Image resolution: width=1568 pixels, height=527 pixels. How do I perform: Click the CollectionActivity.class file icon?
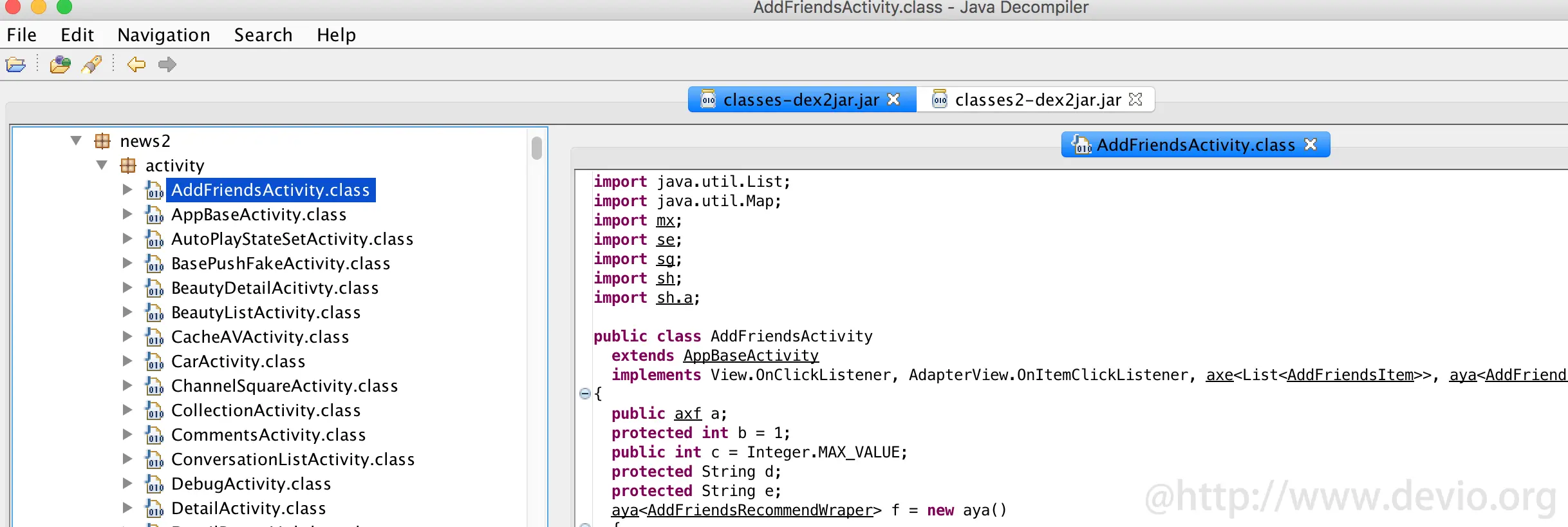tap(154, 410)
